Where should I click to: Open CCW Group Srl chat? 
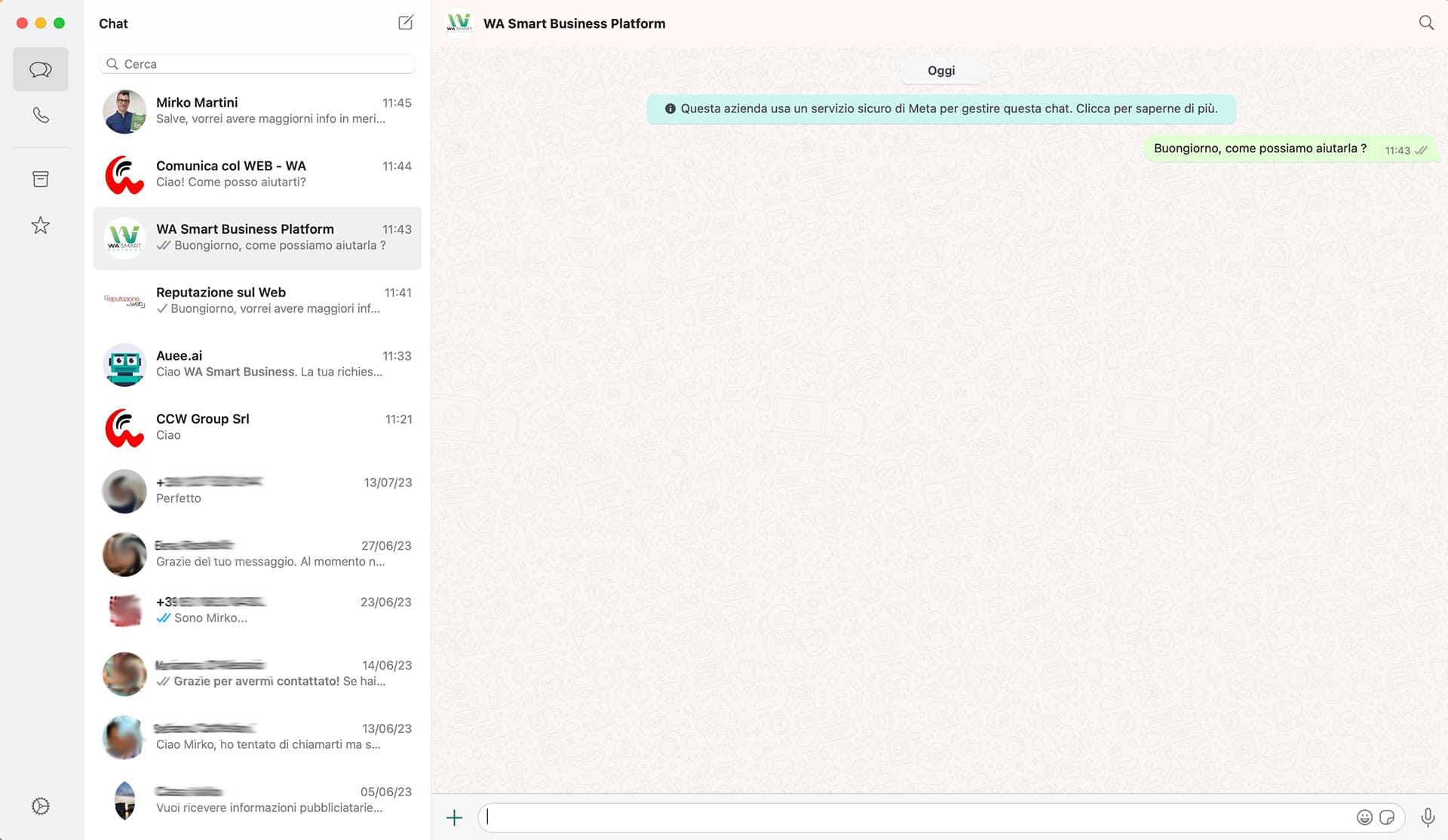[257, 428]
